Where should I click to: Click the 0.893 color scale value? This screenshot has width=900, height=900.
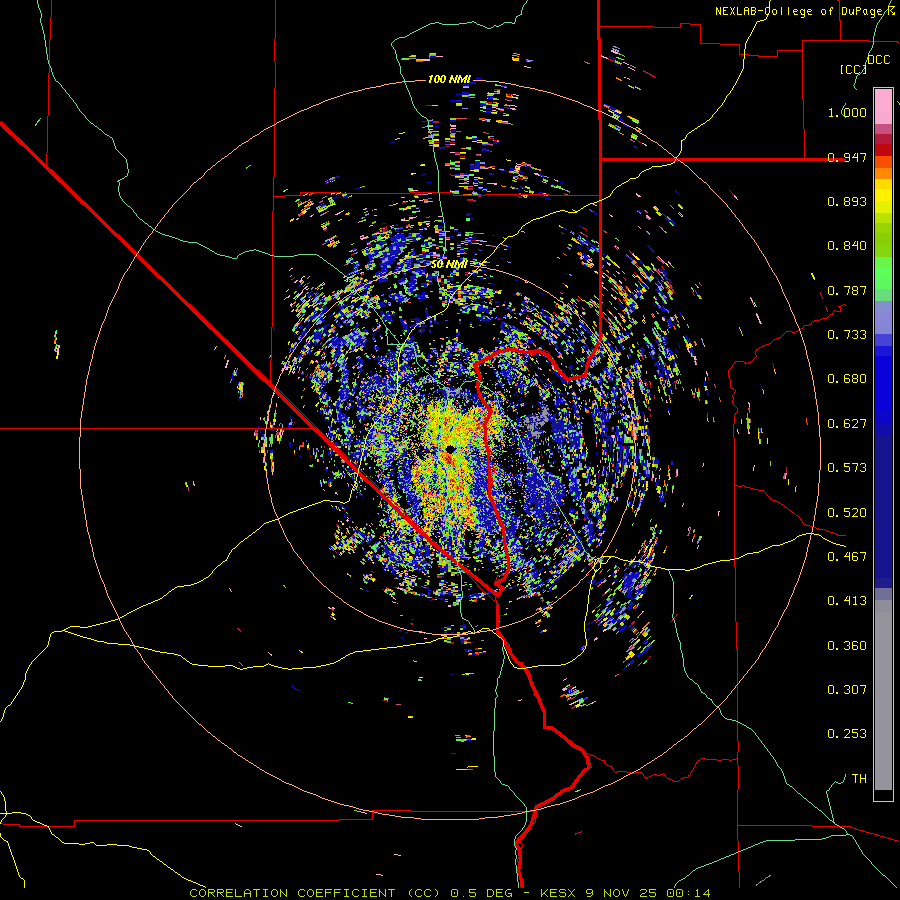point(847,201)
